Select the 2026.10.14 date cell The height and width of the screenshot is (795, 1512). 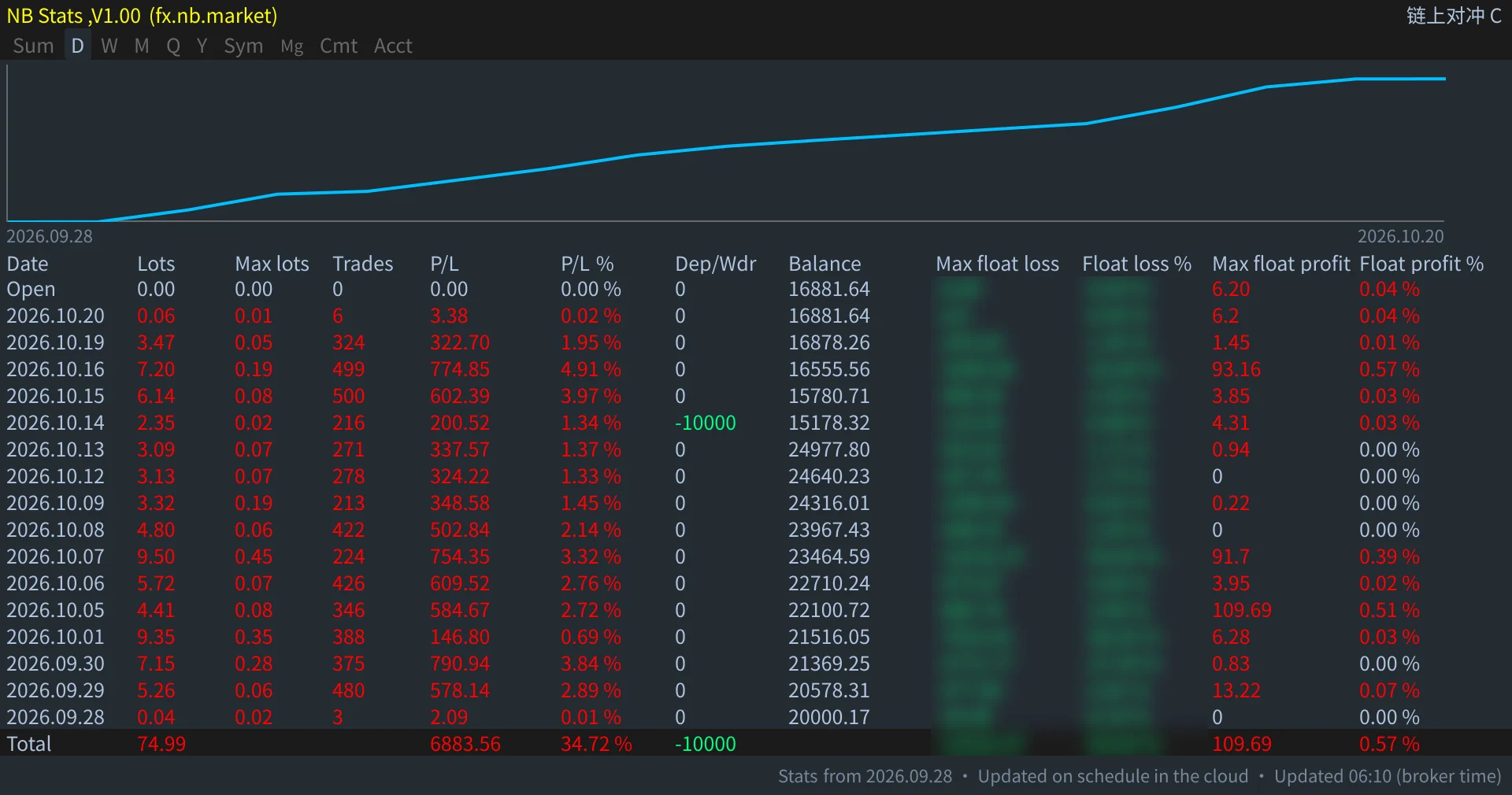pyautogui.click(x=55, y=423)
